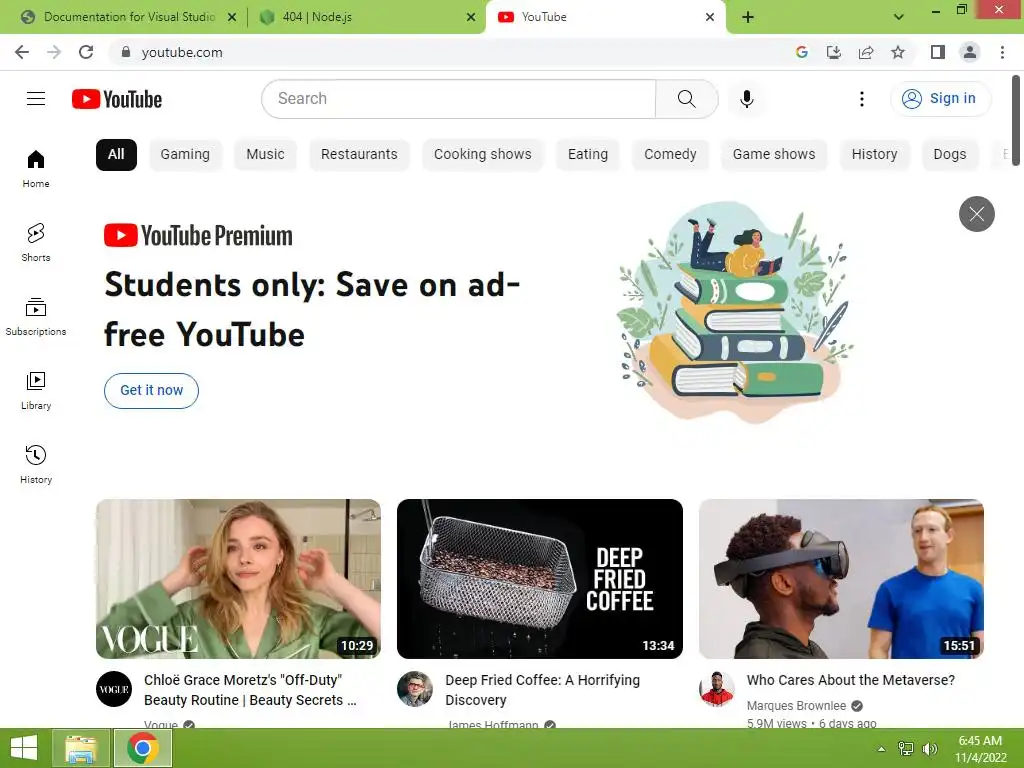The height and width of the screenshot is (768, 1024).
Task: Select the Dogs filter chip
Action: (x=950, y=155)
